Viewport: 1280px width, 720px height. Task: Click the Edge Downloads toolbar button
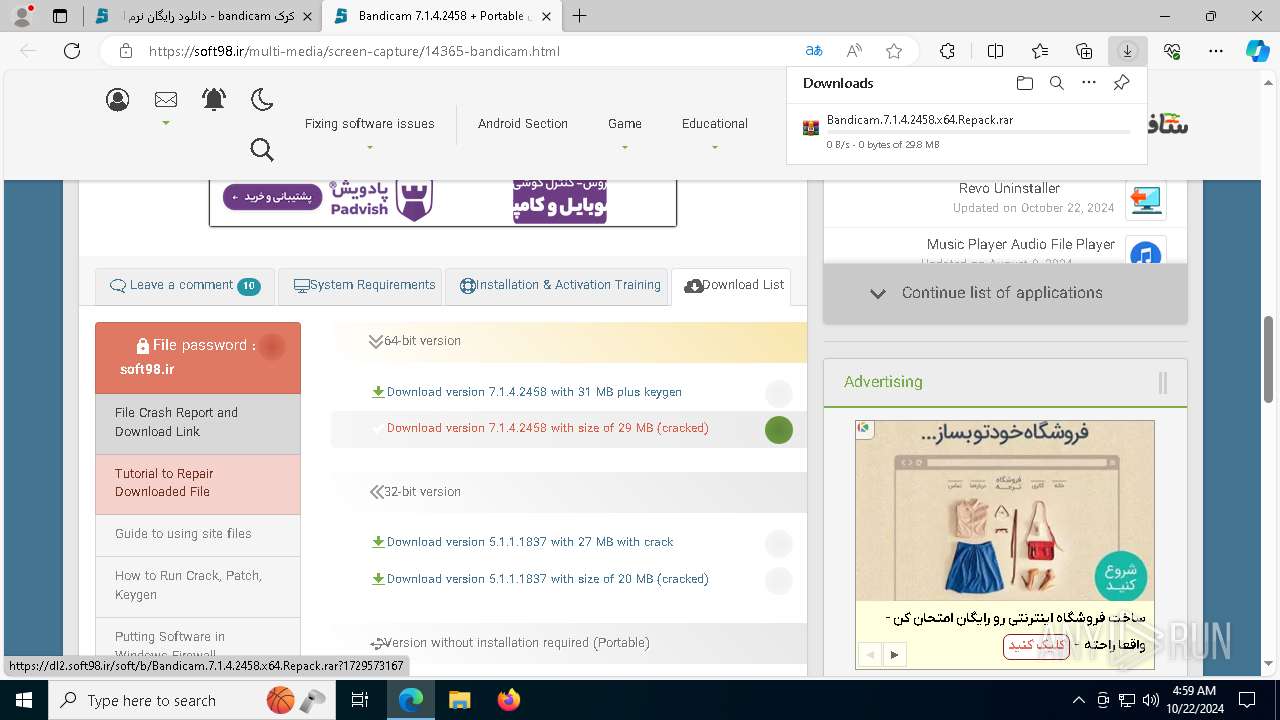coord(1127,51)
